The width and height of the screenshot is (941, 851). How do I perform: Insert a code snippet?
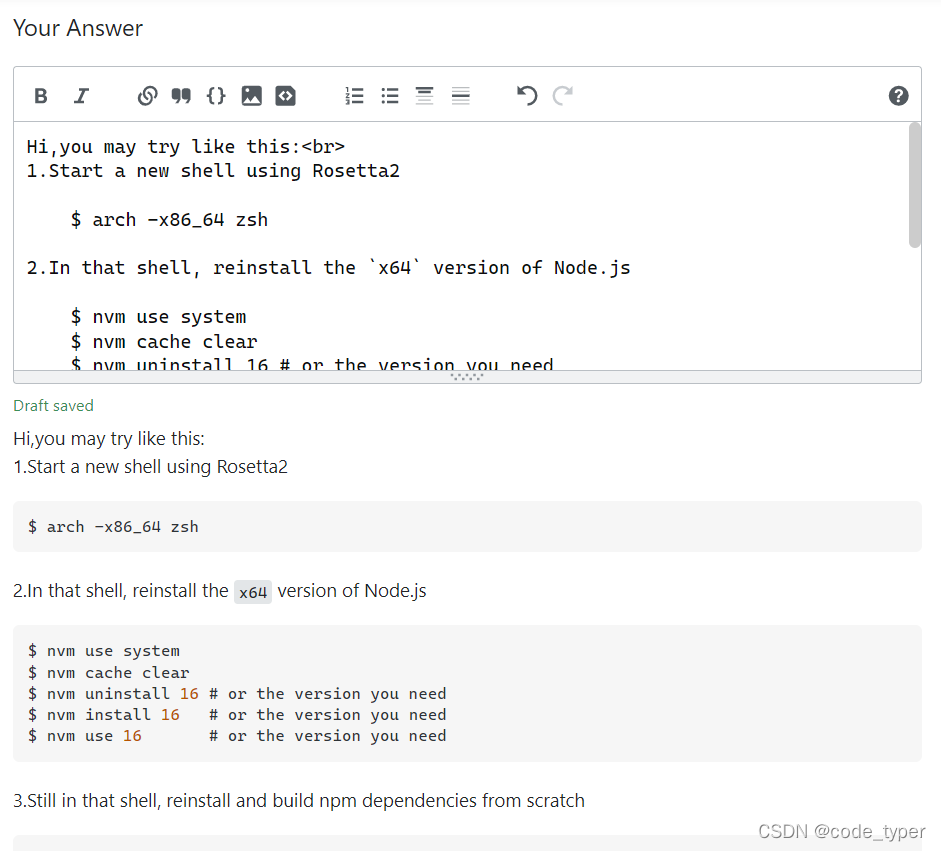tap(286, 96)
